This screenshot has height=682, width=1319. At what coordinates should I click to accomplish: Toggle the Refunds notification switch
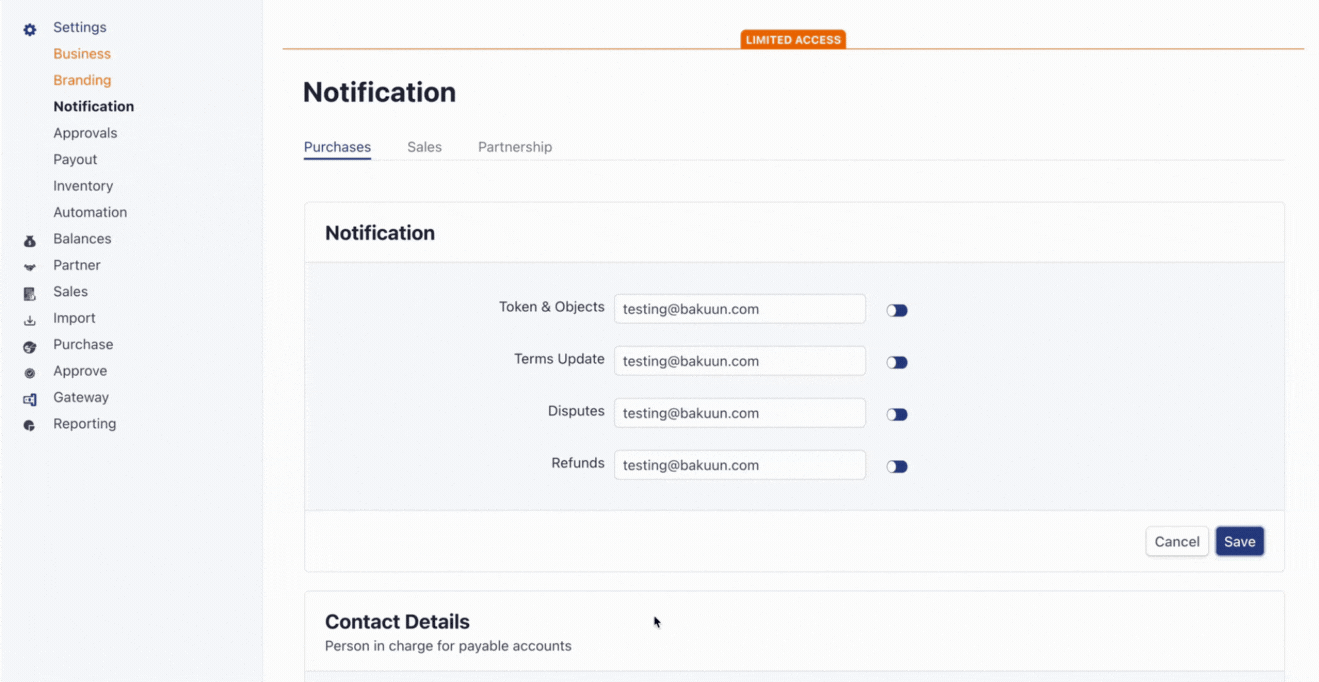[x=896, y=465]
